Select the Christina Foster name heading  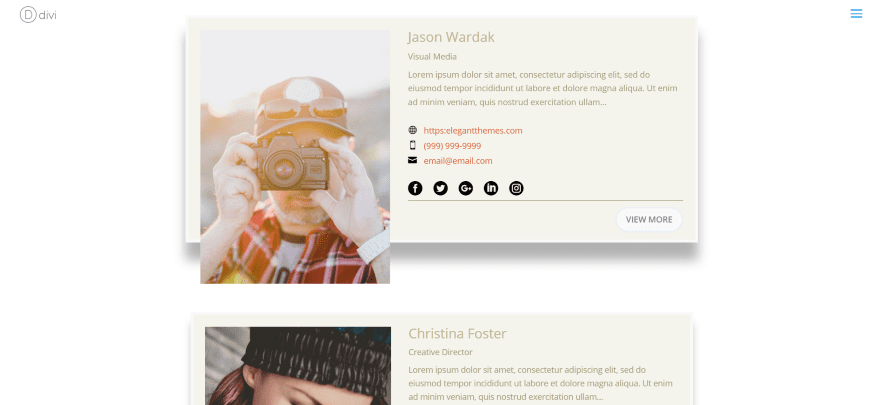[457, 334]
